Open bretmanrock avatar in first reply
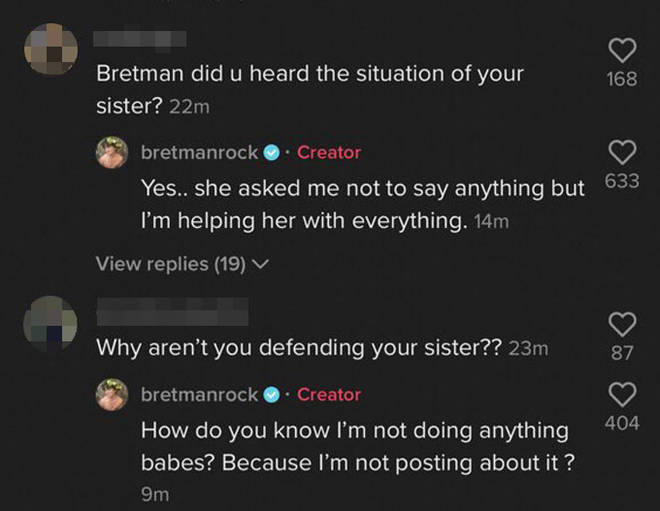 click(111, 153)
